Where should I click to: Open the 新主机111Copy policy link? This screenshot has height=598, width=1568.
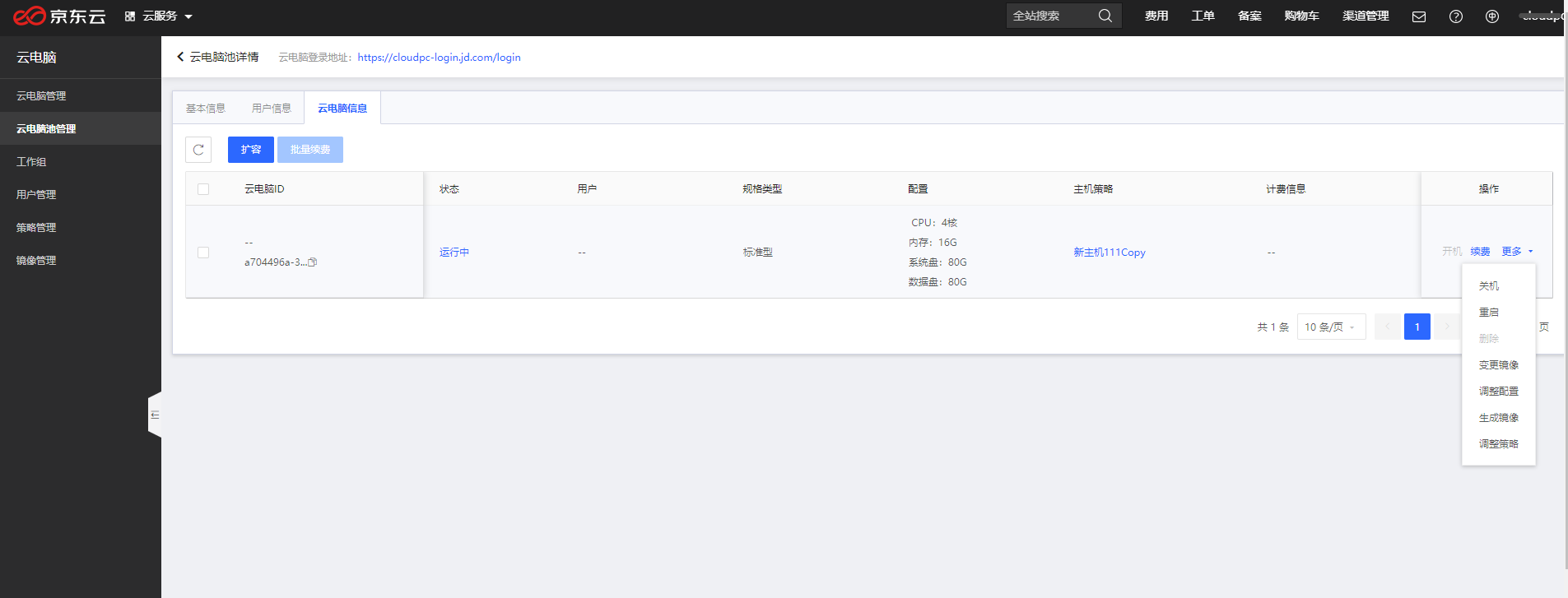tap(1110, 253)
